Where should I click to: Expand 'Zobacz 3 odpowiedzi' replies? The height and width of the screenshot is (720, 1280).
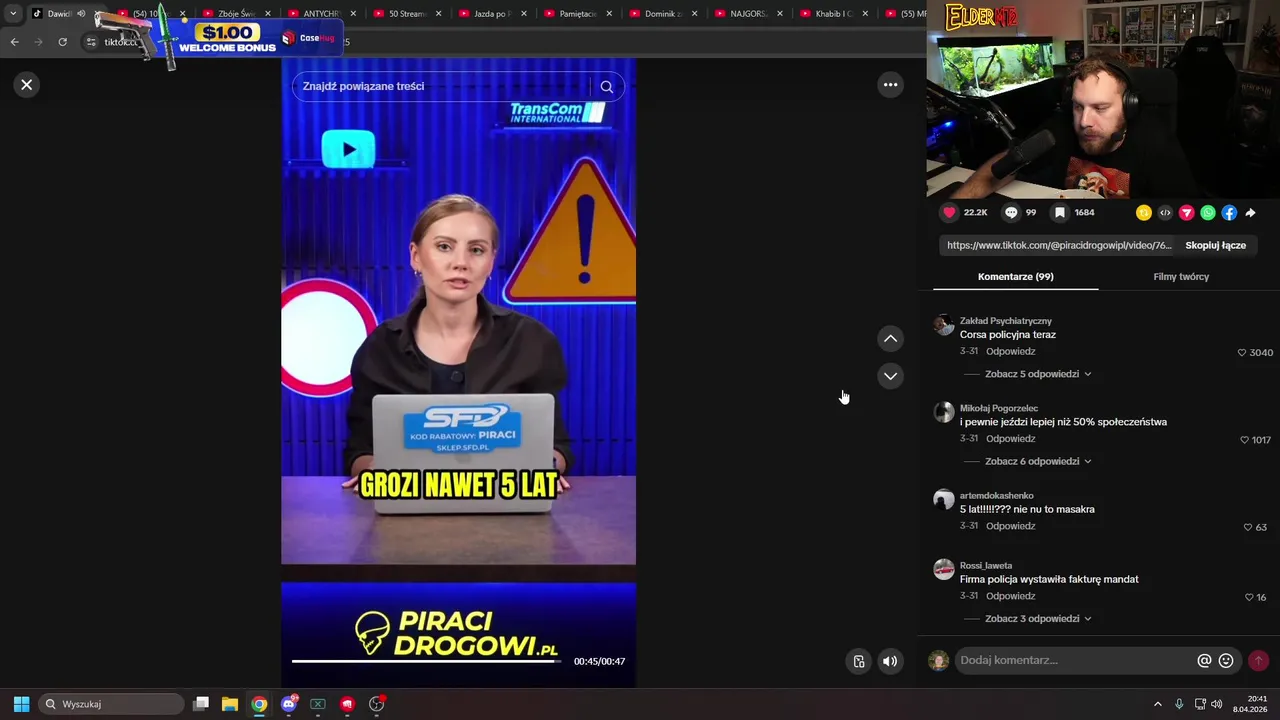click(1038, 618)
